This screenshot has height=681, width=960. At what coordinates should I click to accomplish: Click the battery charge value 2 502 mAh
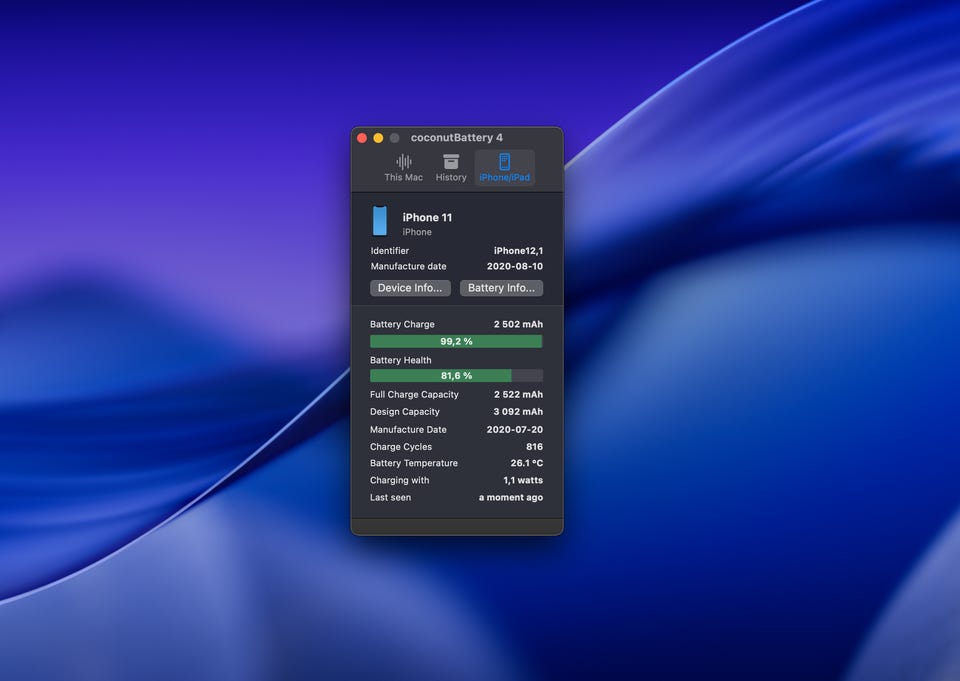(x=519, y=324)
